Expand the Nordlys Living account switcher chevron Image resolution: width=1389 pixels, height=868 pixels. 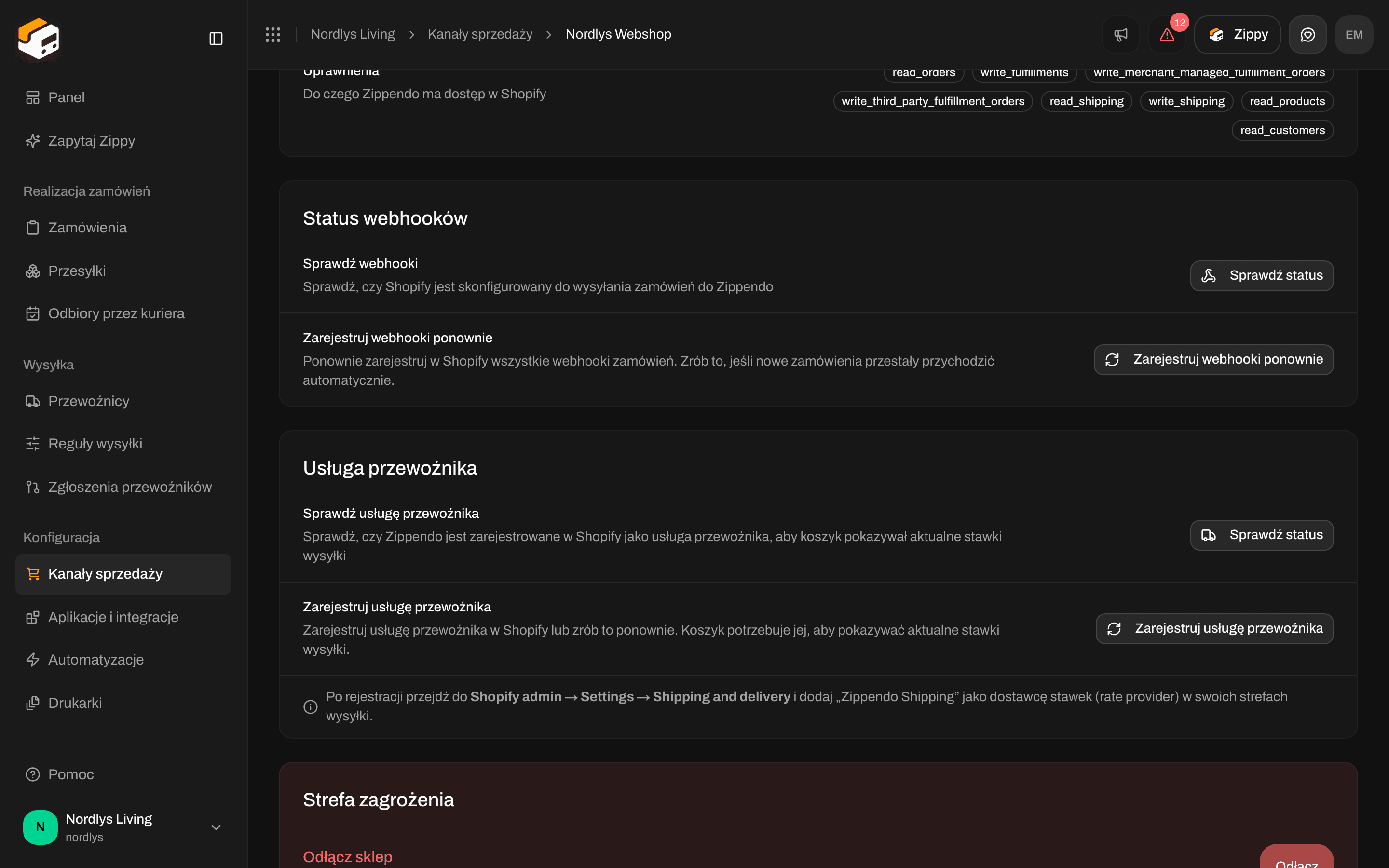pos(216,827)
